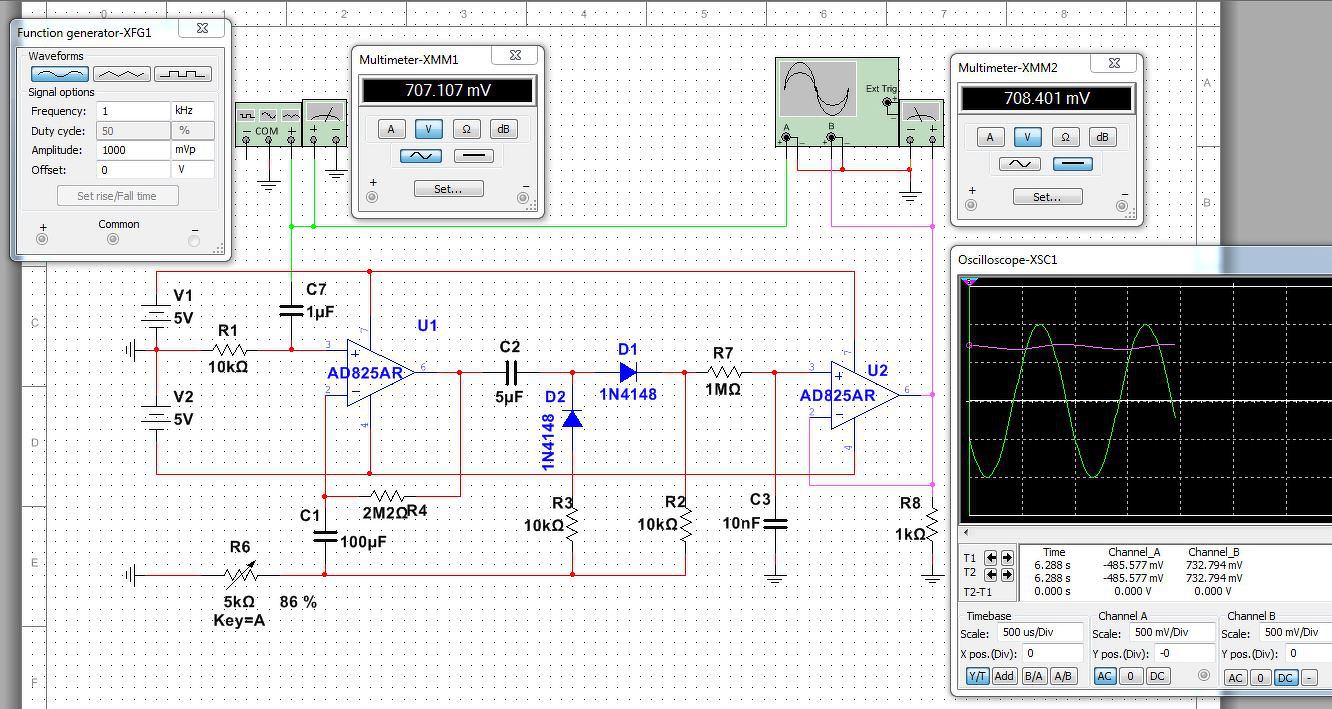Click the function generator Frequency value field
This screenshot has height=709, width=1332.
click(x=134, y=111)
